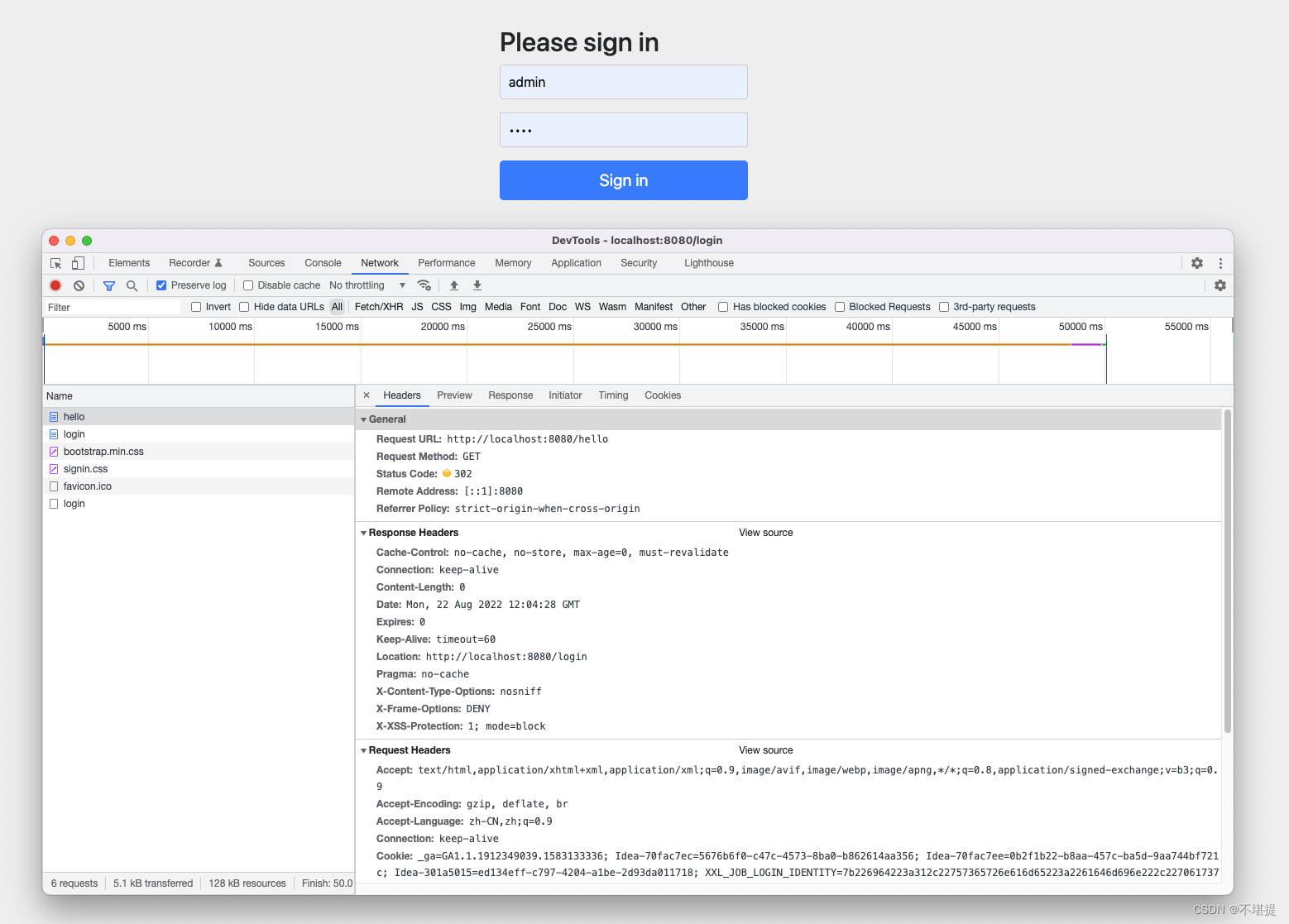Click the network Filter text box

pos(113,307)
